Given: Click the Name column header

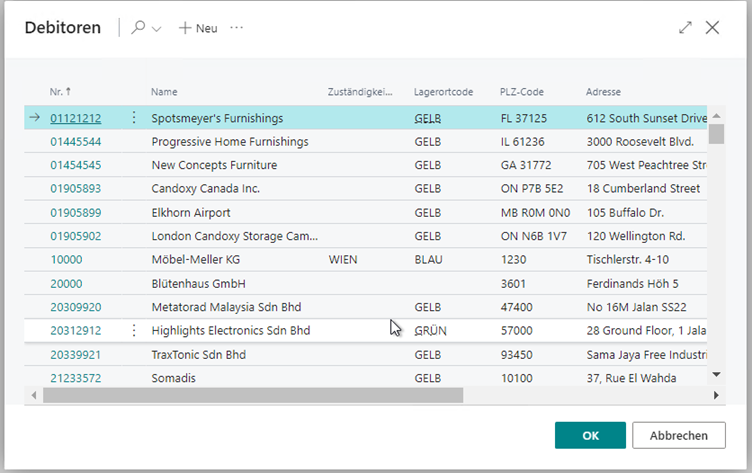Looking at the screenshot, I should click(x=164, y=92).
